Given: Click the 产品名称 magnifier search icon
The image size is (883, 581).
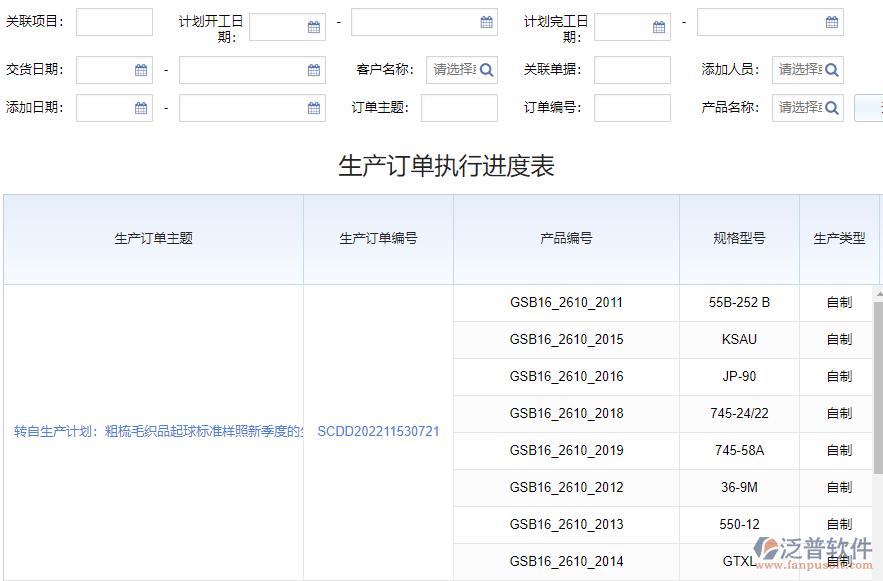Looking at the screenshot, I should (833, 108).
